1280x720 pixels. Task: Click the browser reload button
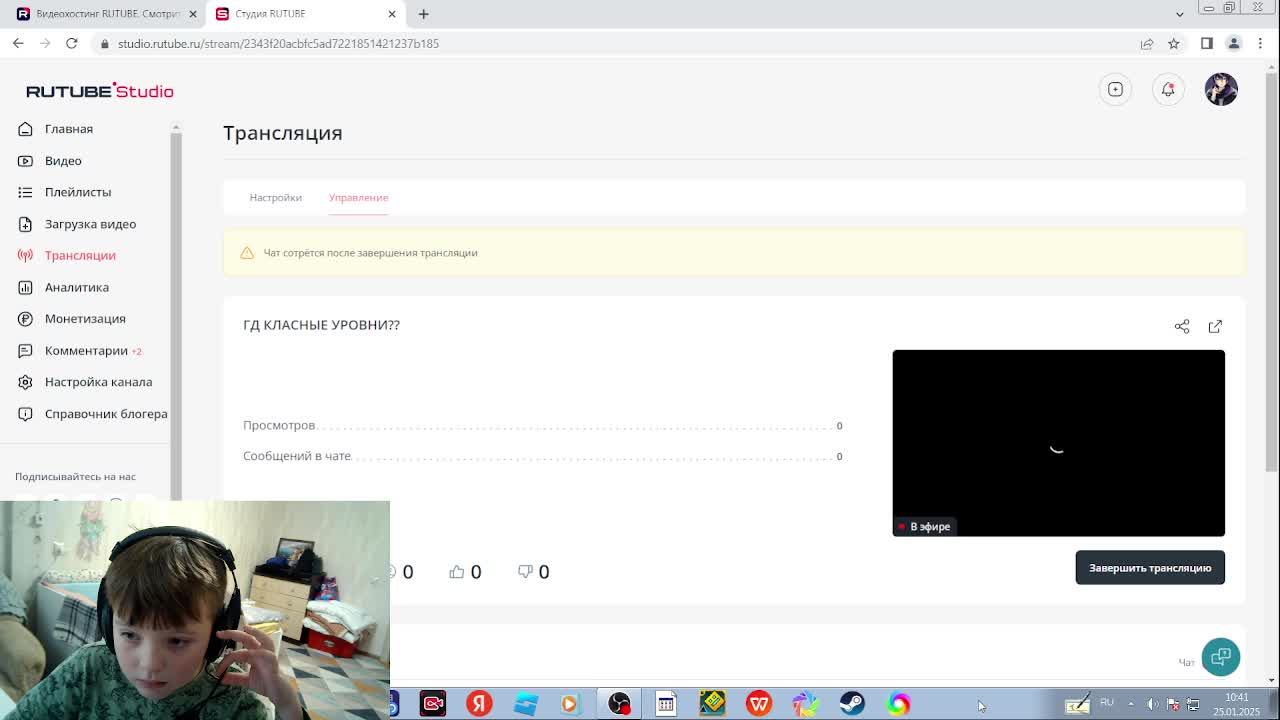click(x=71, y=43)
